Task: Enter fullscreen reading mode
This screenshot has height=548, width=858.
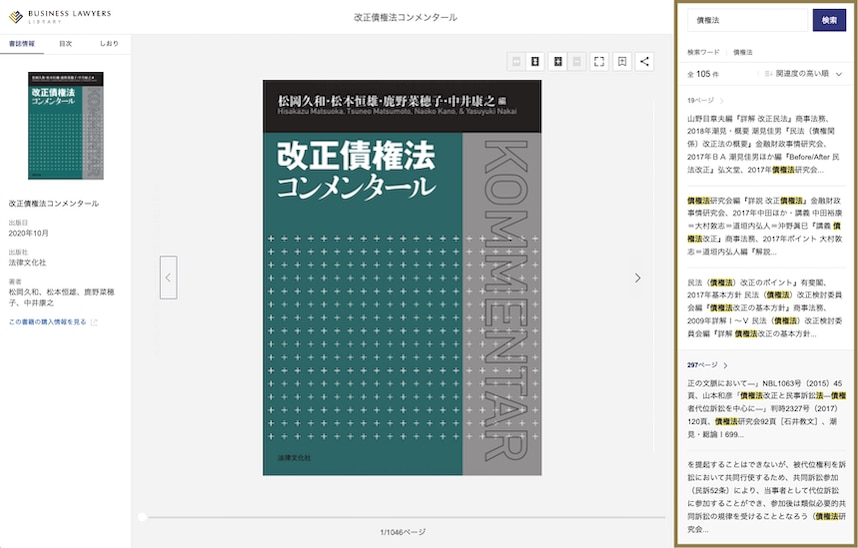Action: (x=599, y=62)
